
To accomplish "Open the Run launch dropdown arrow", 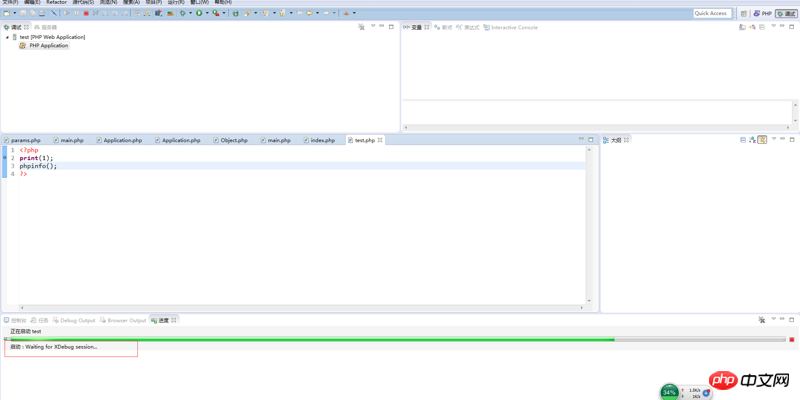I will (x=207, y=13).
